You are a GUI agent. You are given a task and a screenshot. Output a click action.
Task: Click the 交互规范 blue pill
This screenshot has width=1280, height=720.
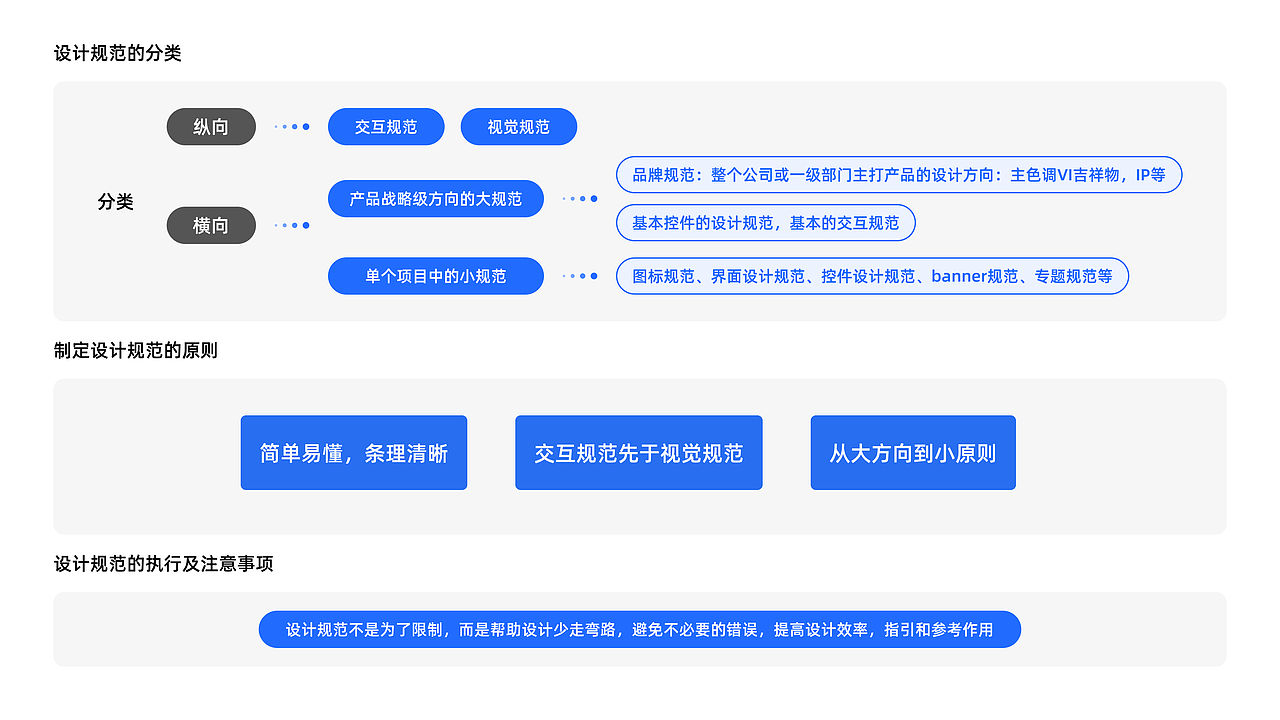pos(386,126)
